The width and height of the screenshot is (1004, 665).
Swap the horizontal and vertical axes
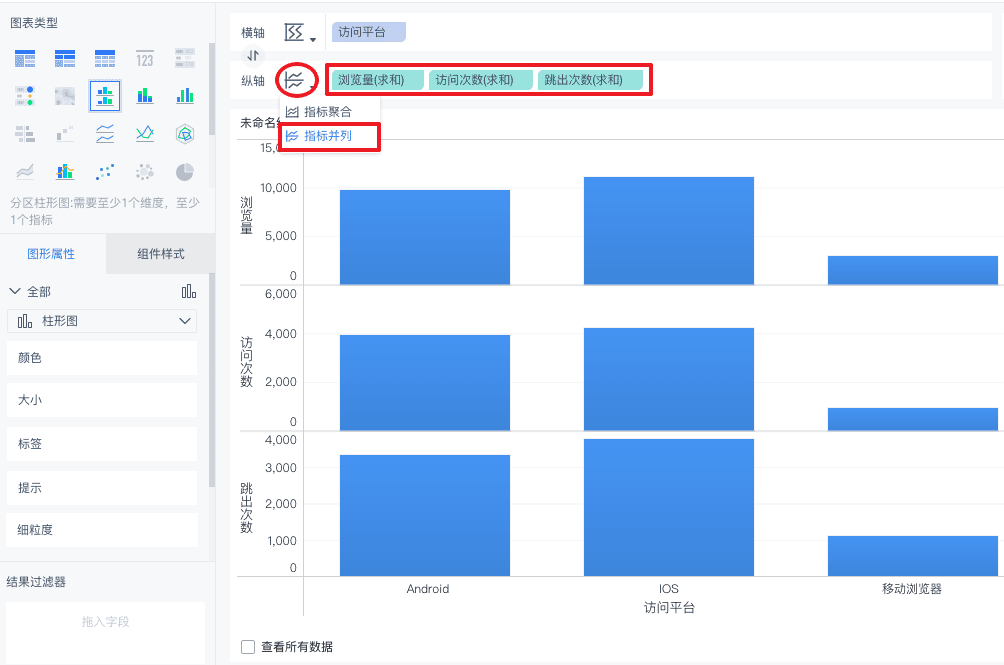[253, 56]
